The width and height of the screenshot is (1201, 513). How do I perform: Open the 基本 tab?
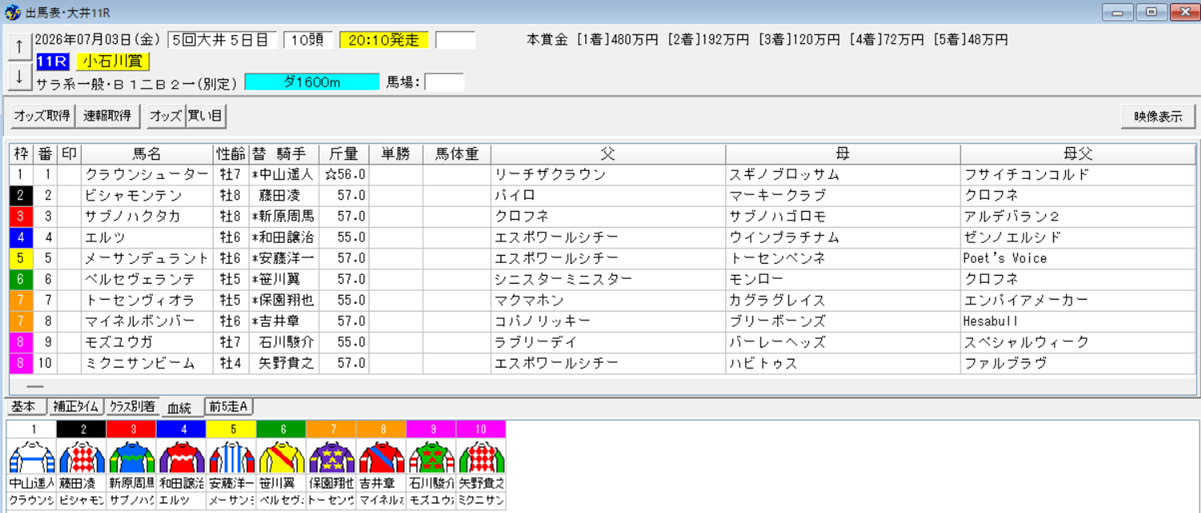(25, 406)
